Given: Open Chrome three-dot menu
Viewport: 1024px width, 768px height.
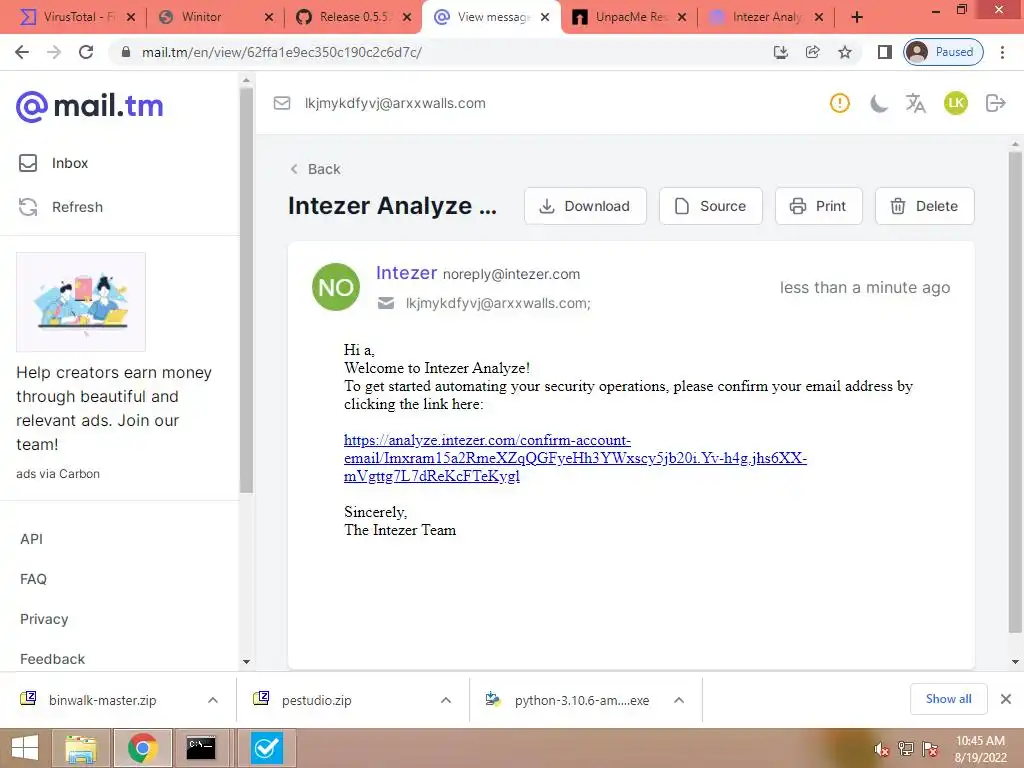Looking at the screenshot, I should (1002, 52).
